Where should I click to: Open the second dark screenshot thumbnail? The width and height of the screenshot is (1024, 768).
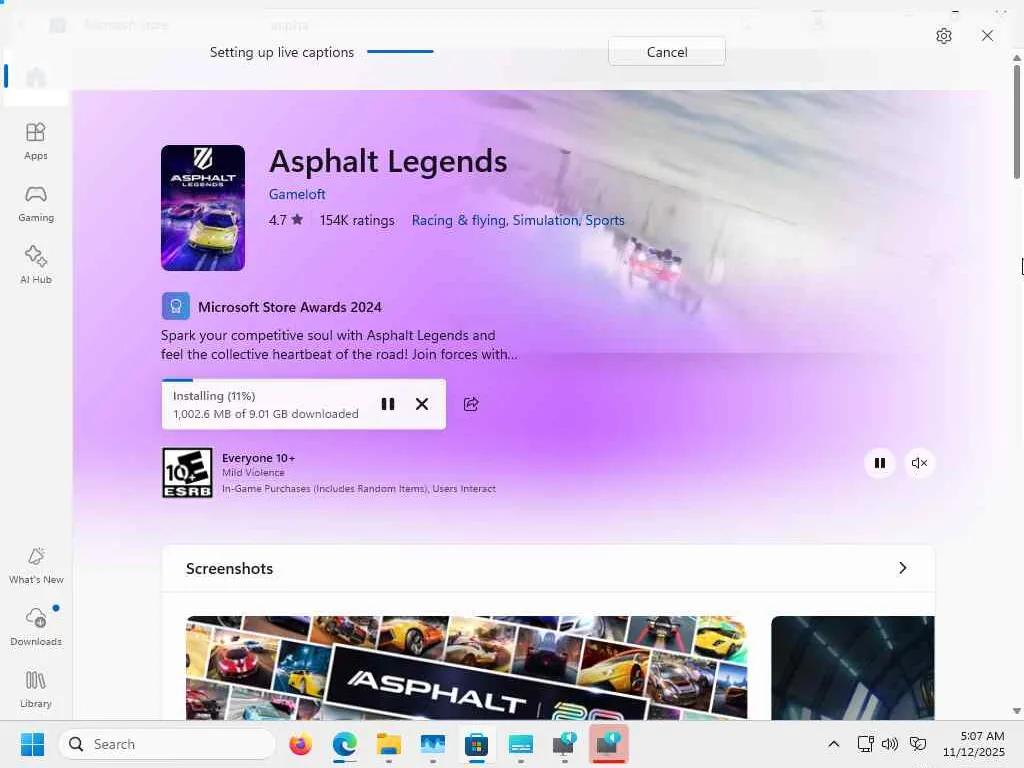(x=852, y=667)
